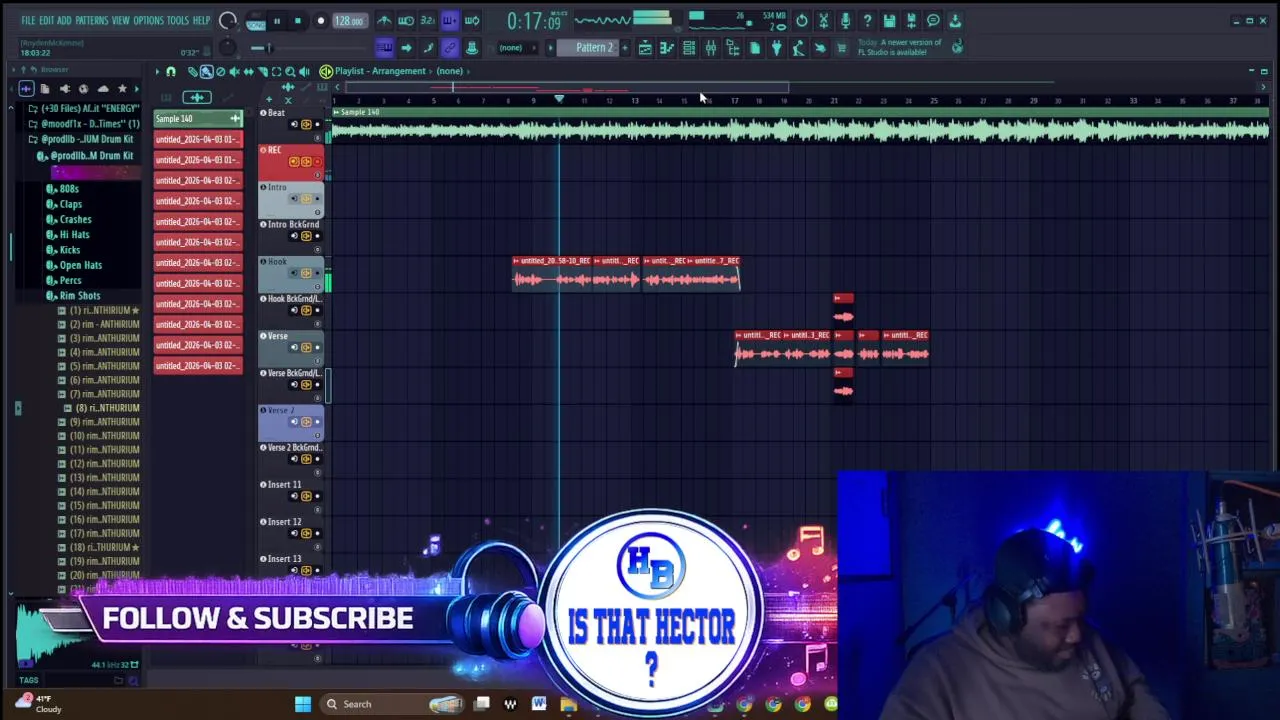Click the 128.000 tempo field
This screenshot has height=720, width=1280.
(348, 20)
